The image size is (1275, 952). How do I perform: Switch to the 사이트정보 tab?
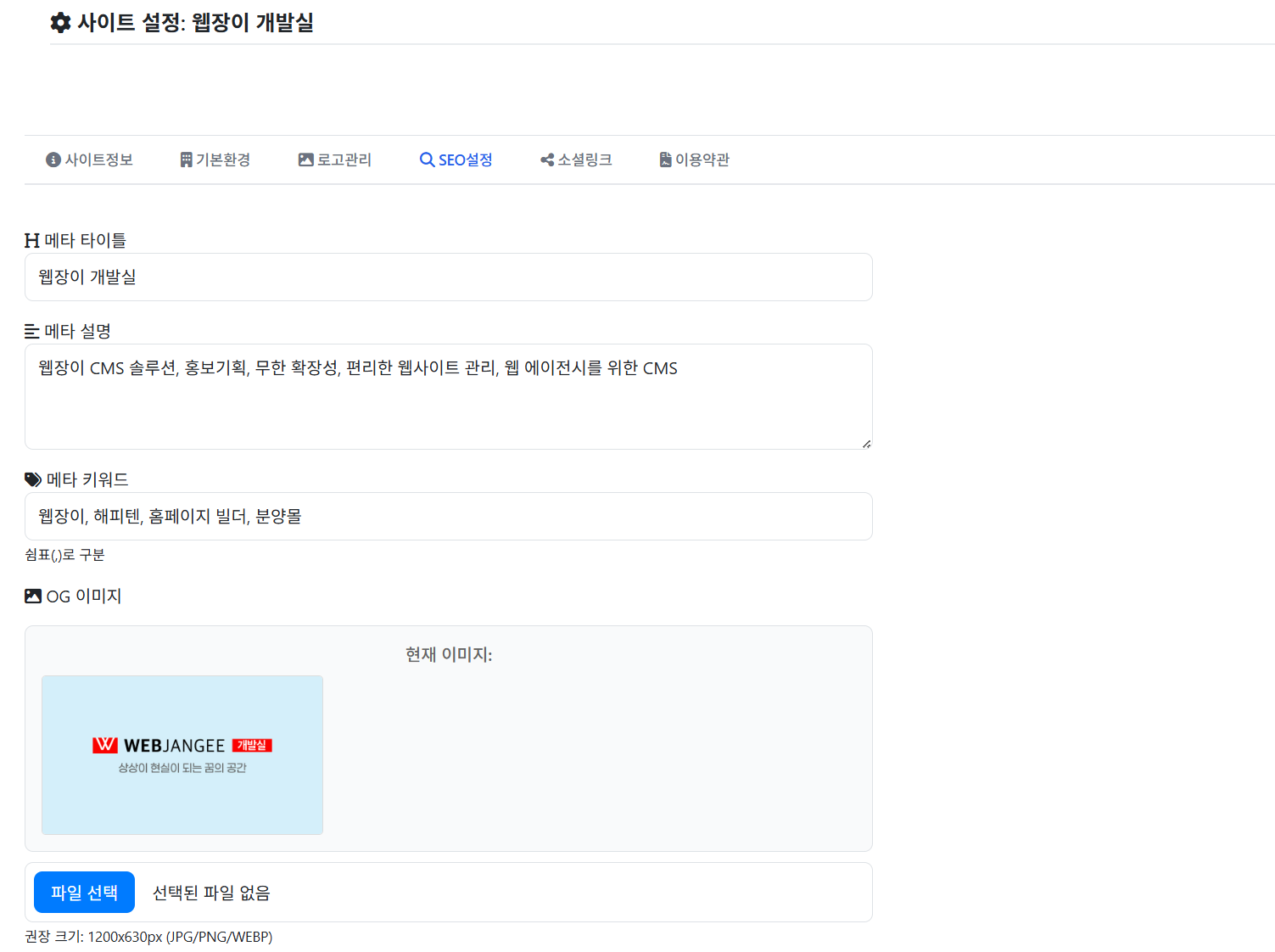(x=89, y=160)
